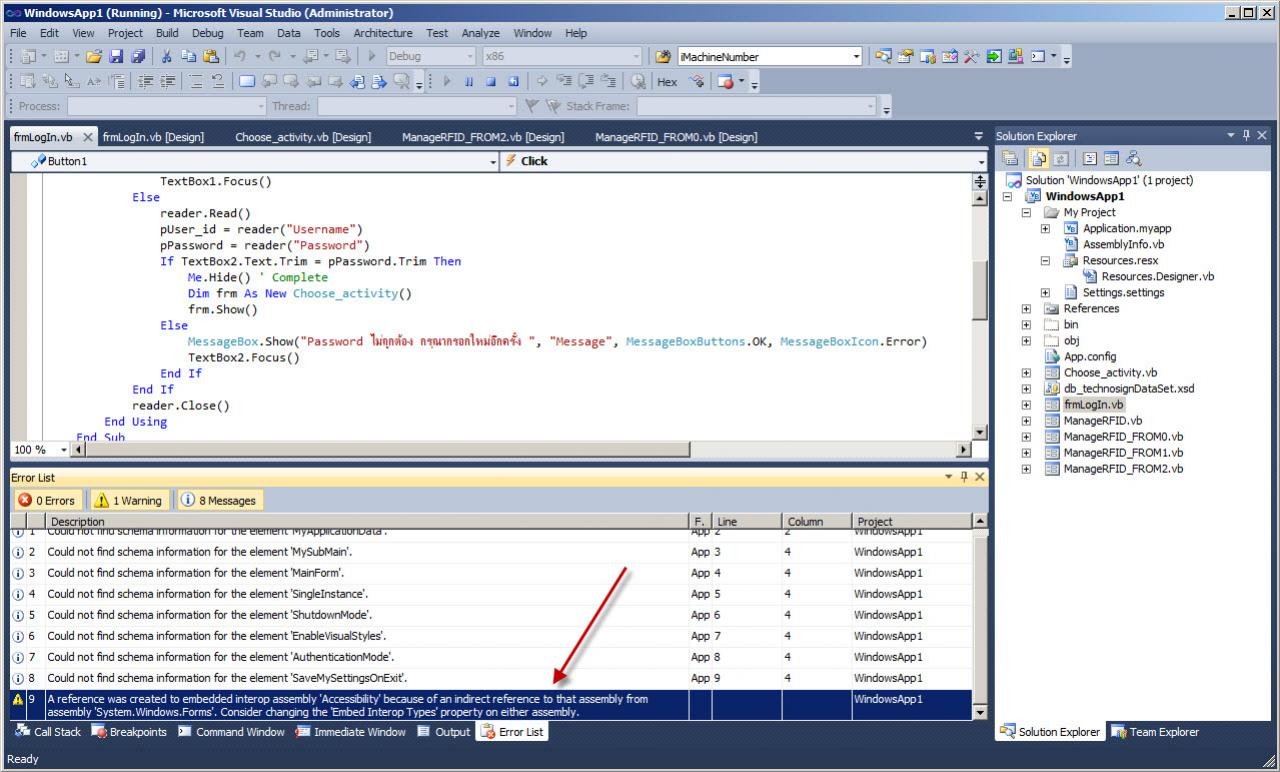The height and width of the screenshot is (772, 1280).
Task: Select the 'Accessibility' interop warning row
Action: 491,705
